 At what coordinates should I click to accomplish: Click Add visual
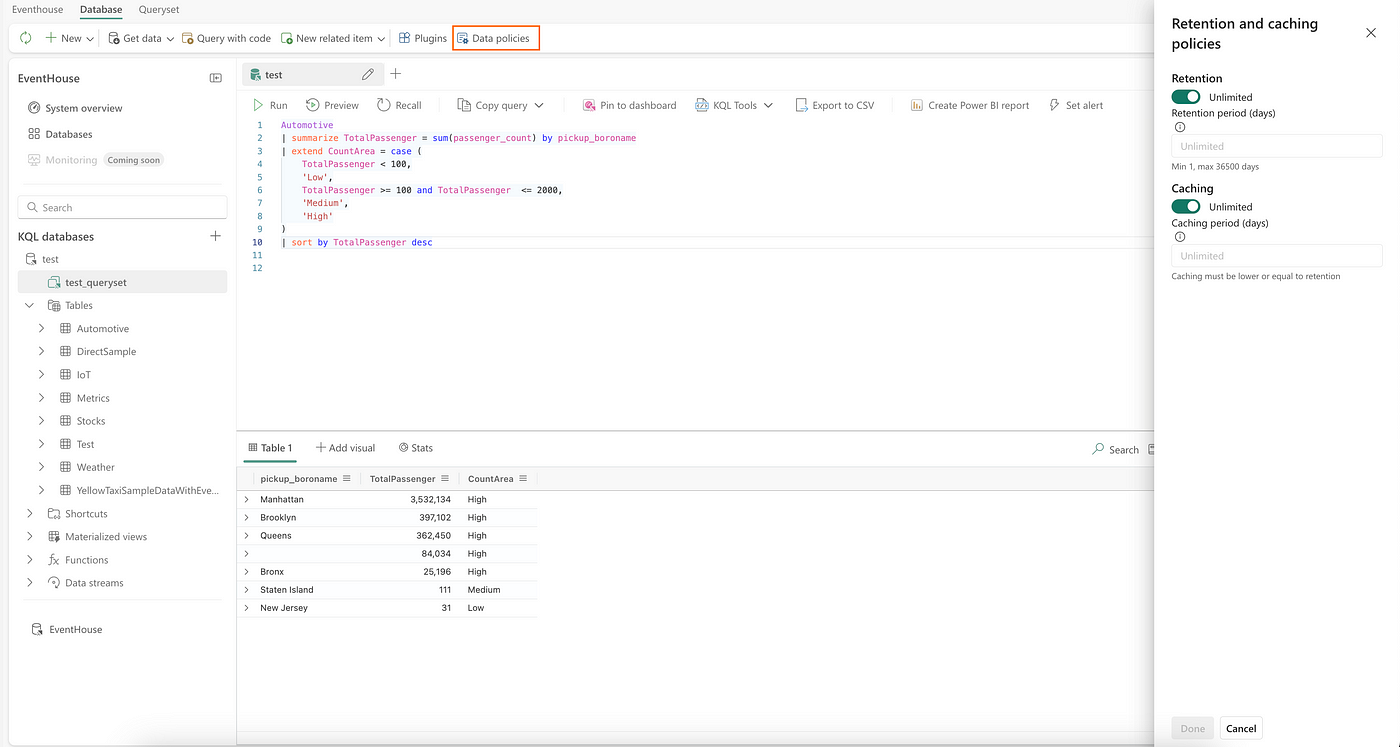point(345,448)
